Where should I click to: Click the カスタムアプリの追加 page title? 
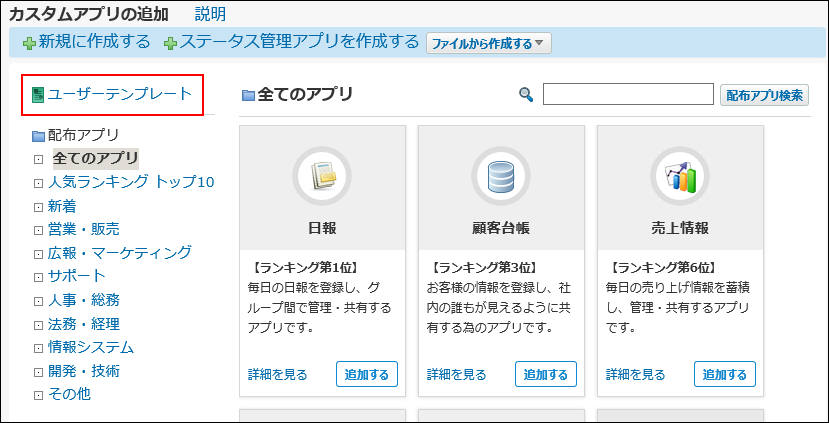(89, 14)
